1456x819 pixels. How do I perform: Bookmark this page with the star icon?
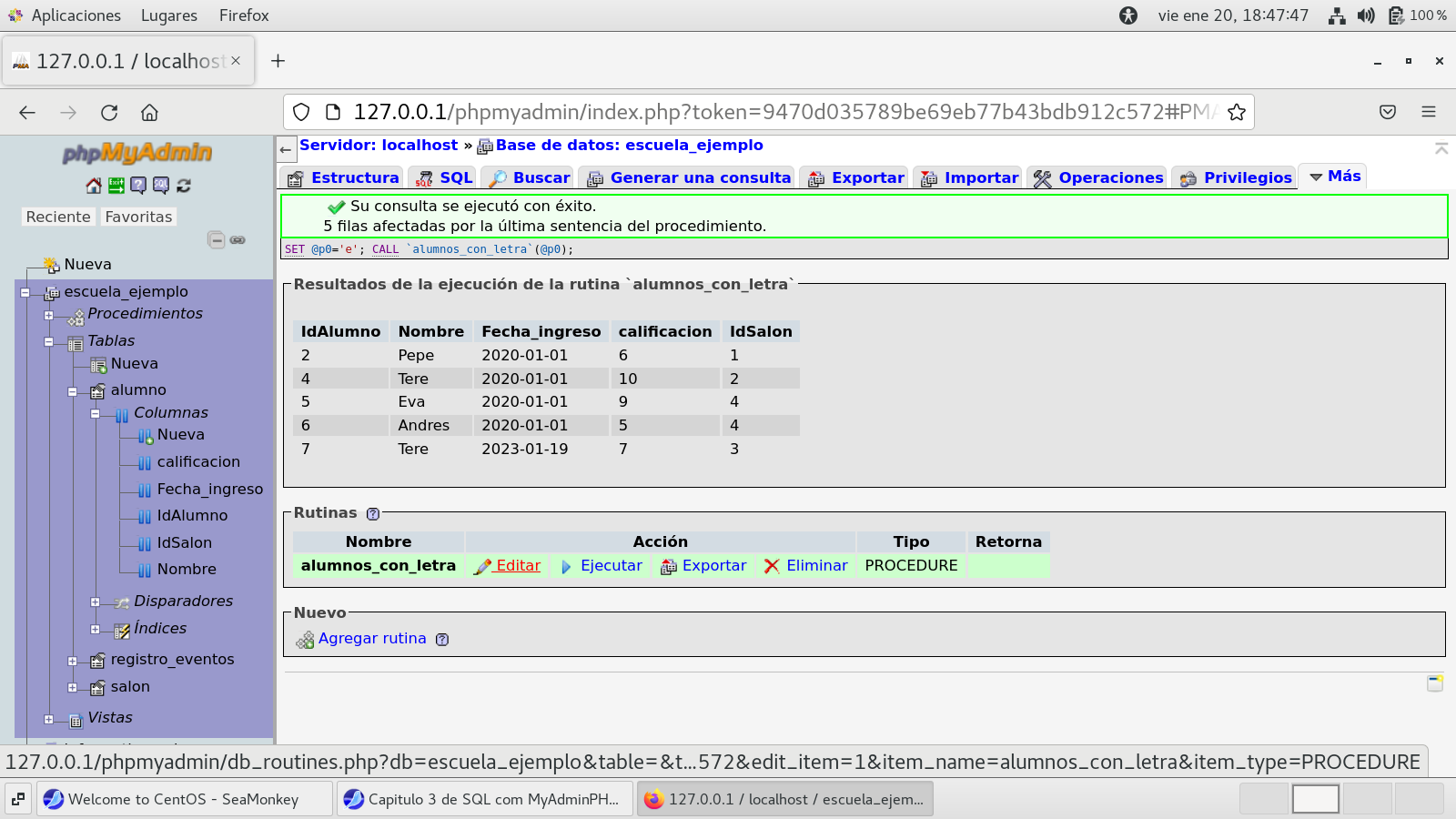click(1236, 112)
